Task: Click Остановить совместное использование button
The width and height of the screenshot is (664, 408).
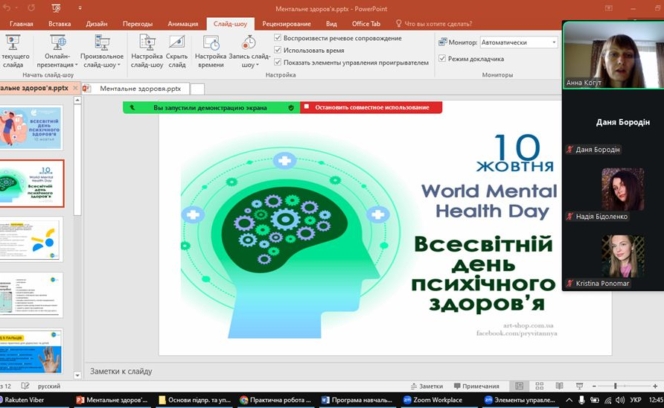Action: 370,107
